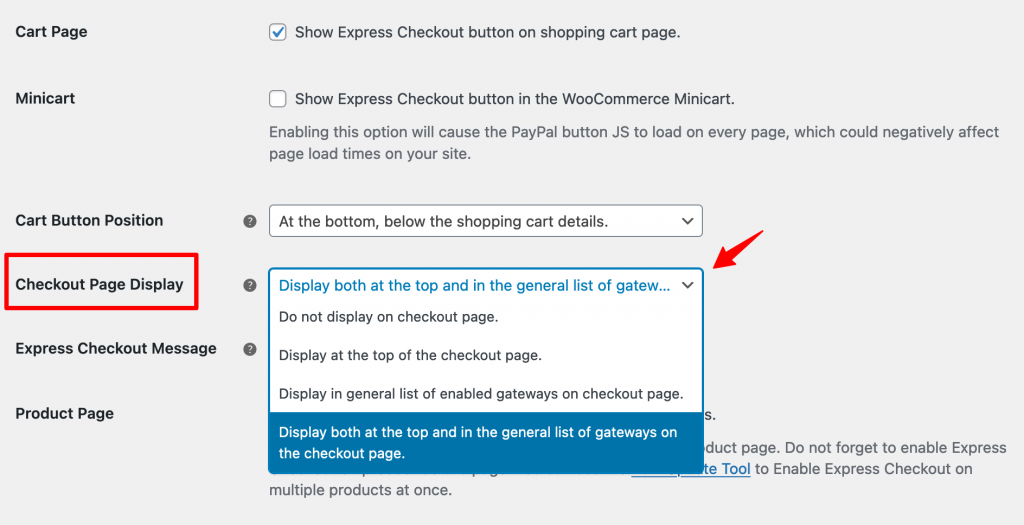1024x525 pixels.
Task: Click help icon beside Checkout Page Display
Action: click(249, 285)
